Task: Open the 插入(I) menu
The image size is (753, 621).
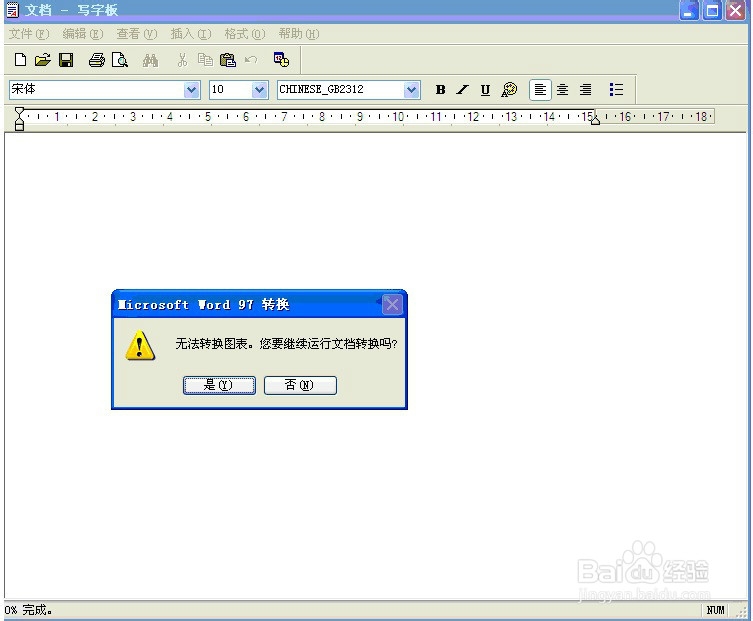Action: pos(191,34)
